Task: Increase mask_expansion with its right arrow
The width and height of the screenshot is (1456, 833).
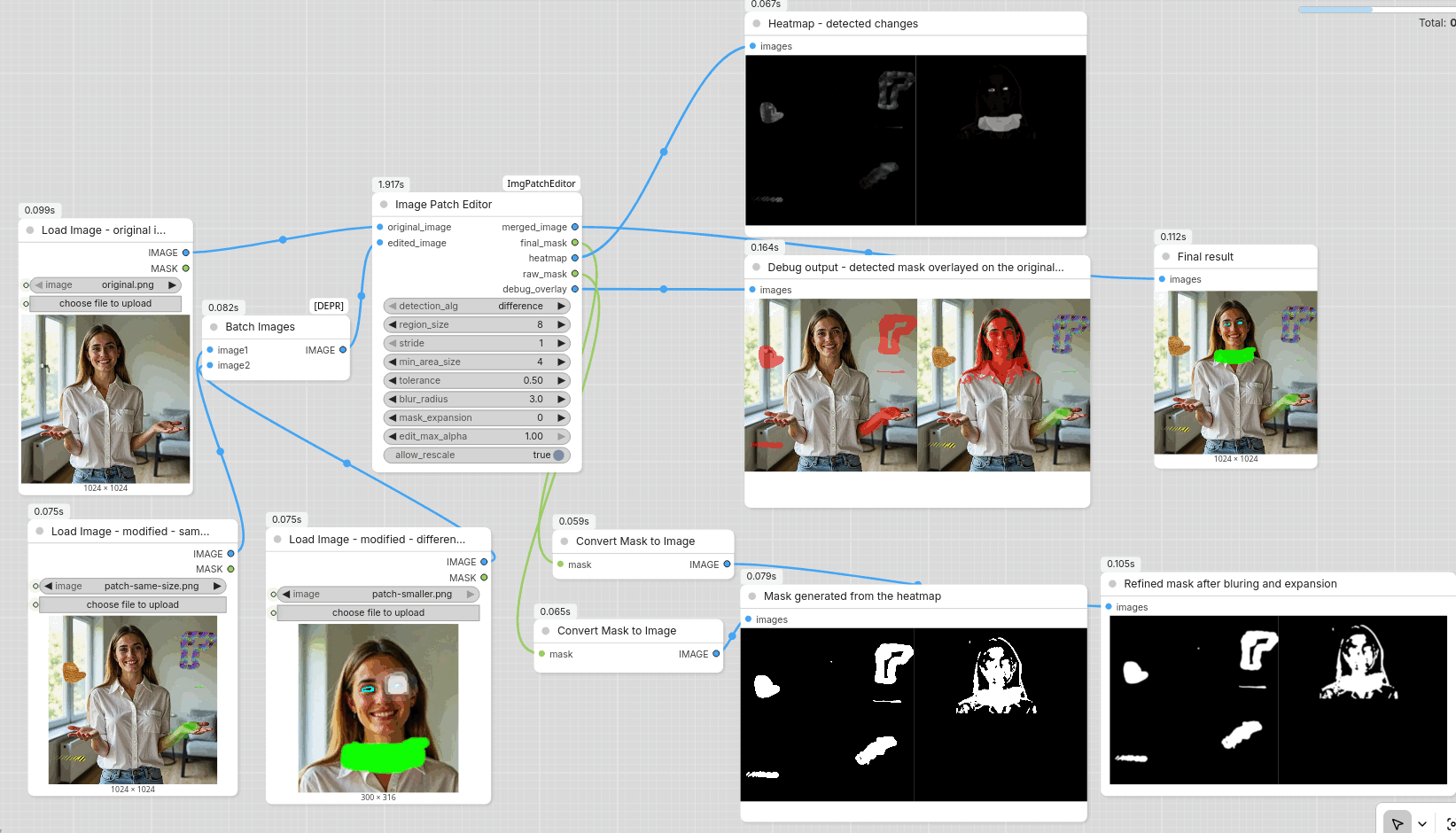Action: pyautogui.click(x=561, y=418)
